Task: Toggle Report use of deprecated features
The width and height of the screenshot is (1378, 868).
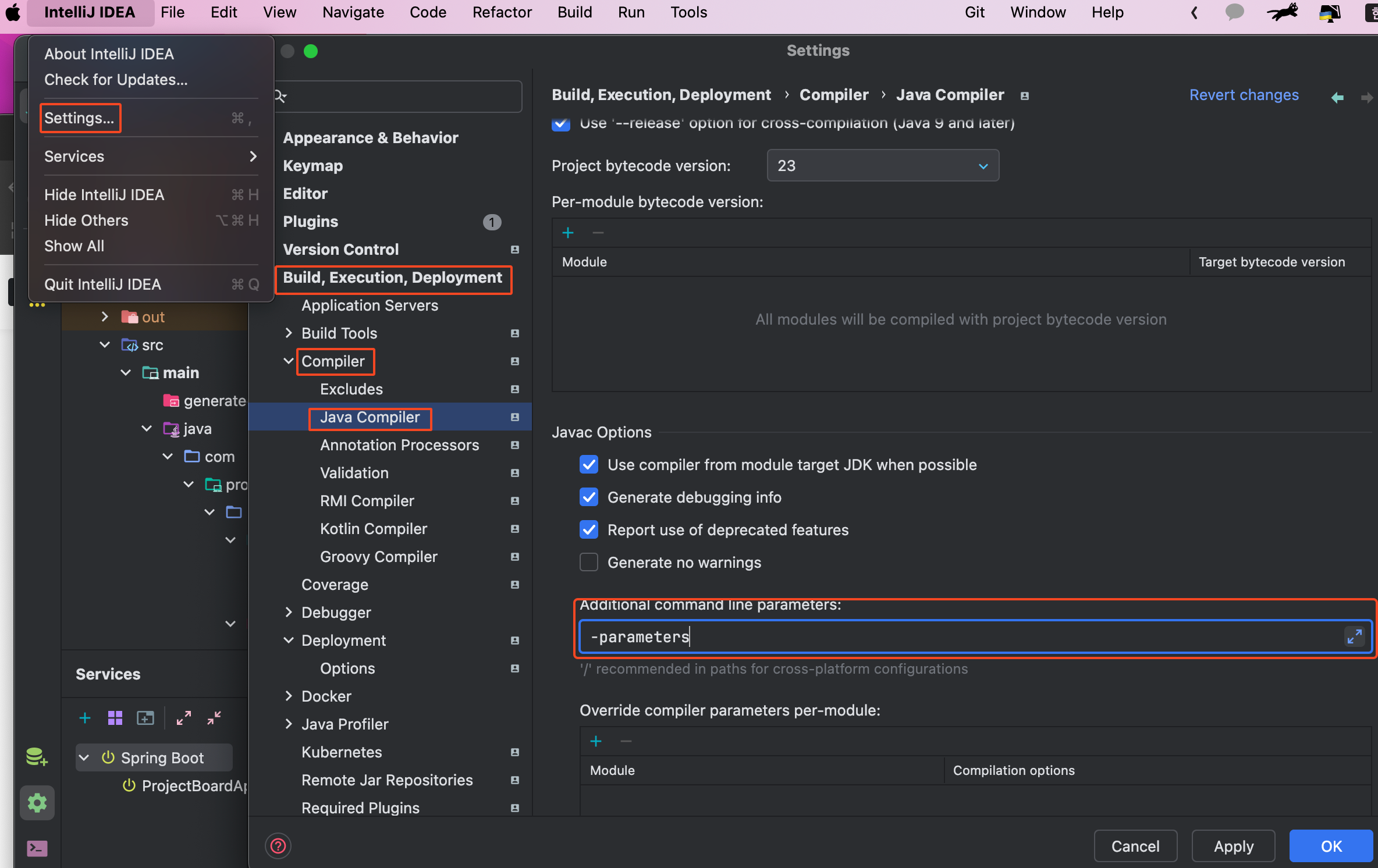Action: [589, 529]
